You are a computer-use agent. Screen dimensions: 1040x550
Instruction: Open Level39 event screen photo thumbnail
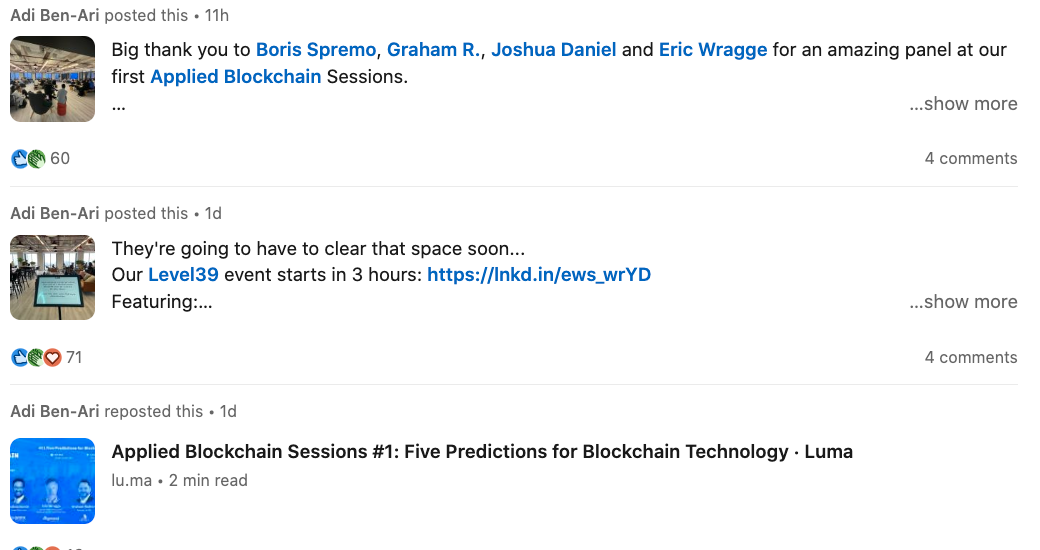[x=53, y=278]
